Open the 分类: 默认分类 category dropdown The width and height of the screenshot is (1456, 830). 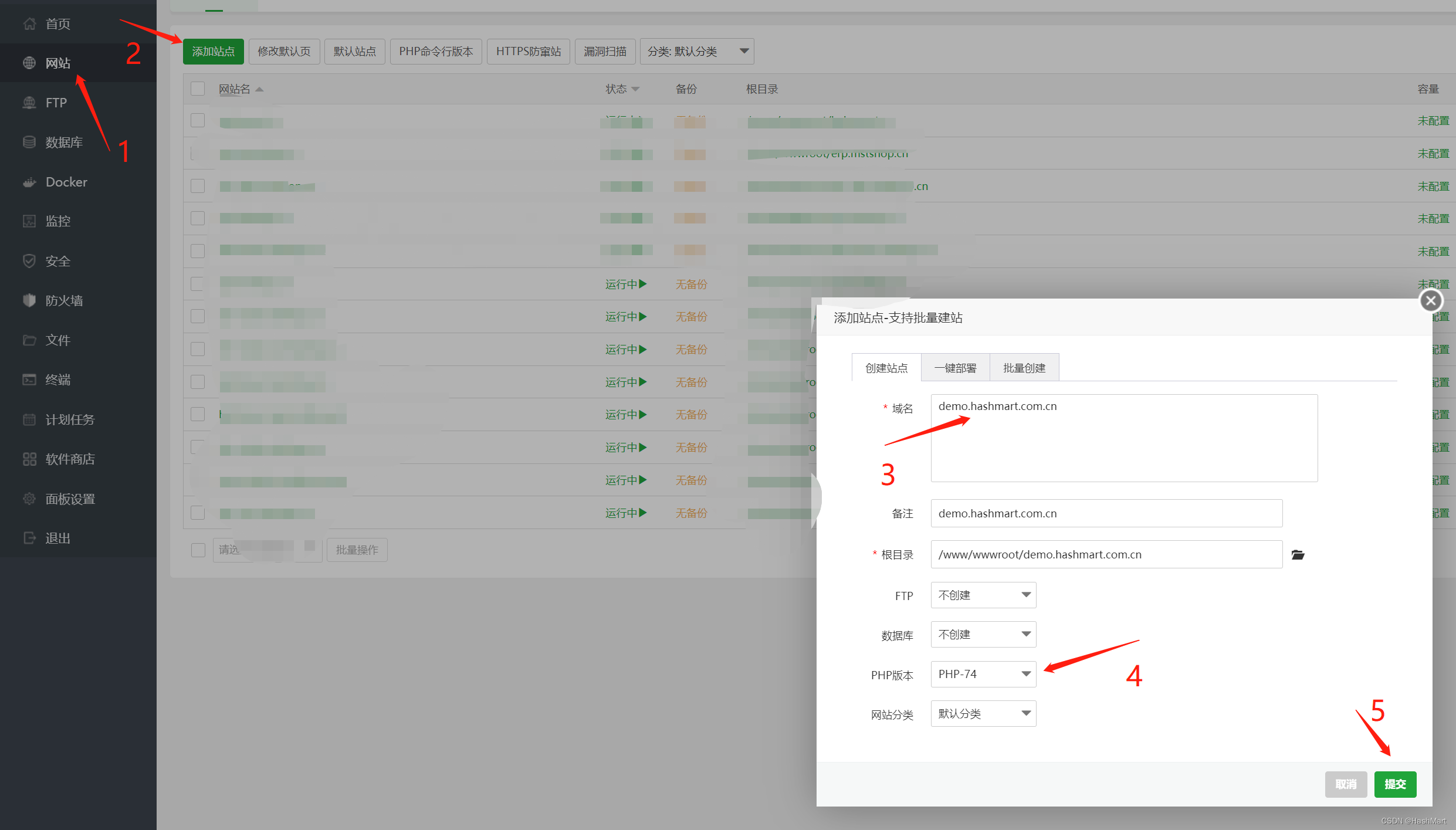[x=696, y=52]
